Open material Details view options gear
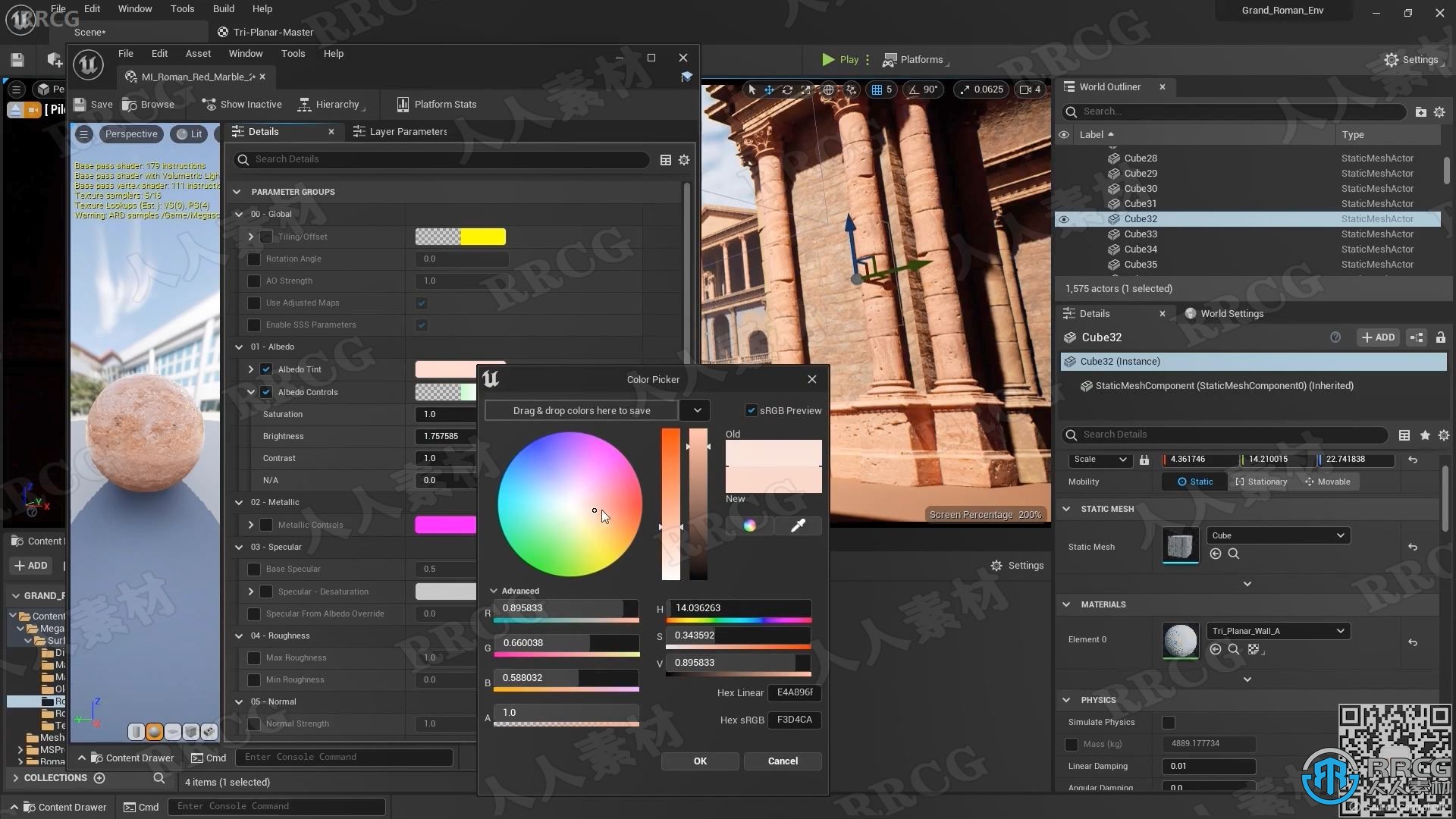 point(684,160)
